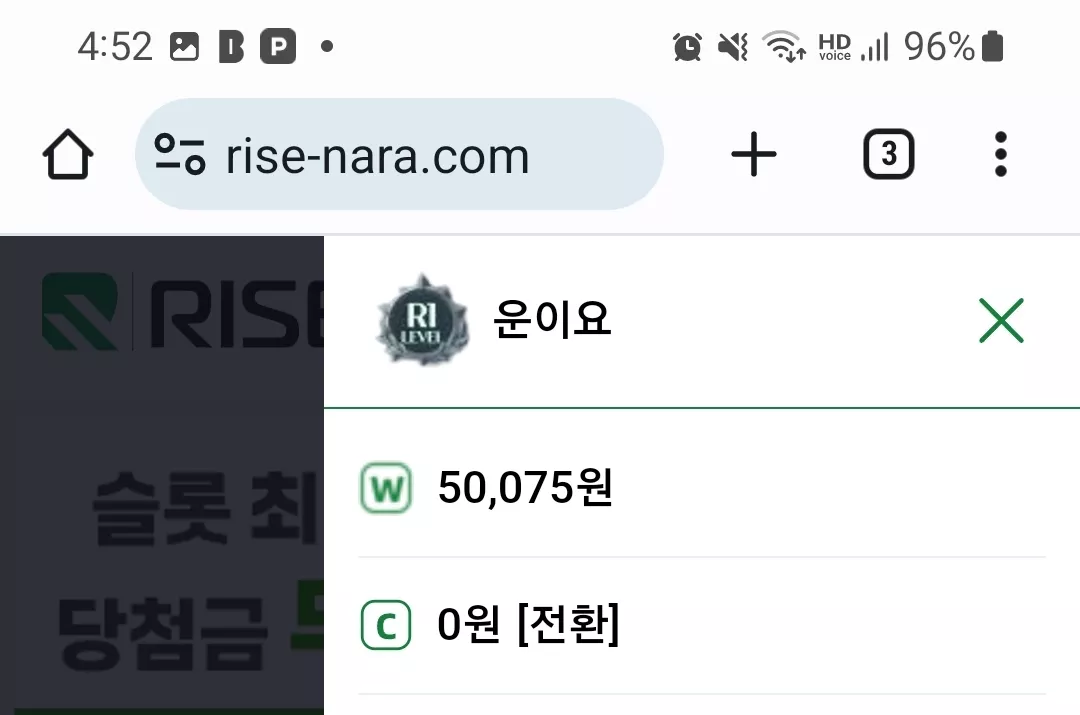Tap the gallery image notification icon
Screen dimensions: 1080x715
185,47
